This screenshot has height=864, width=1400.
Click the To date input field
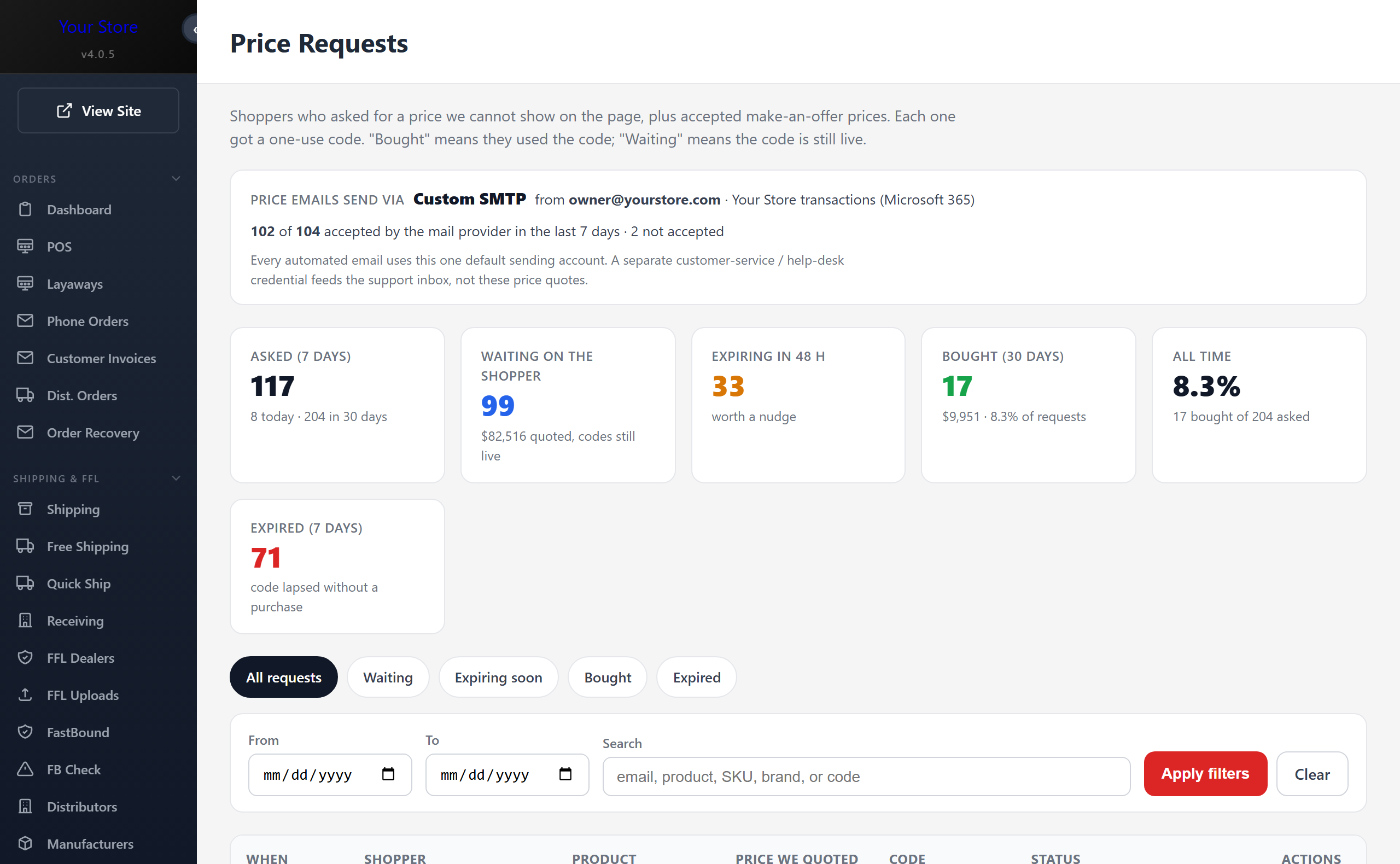pos(507,775)
